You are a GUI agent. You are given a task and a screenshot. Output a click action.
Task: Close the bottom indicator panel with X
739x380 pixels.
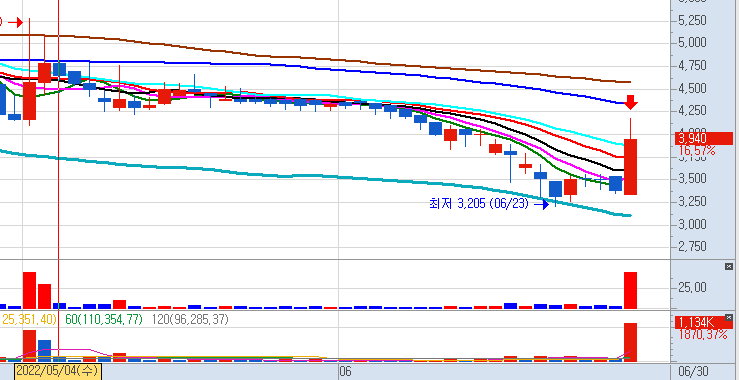point(729,317)
